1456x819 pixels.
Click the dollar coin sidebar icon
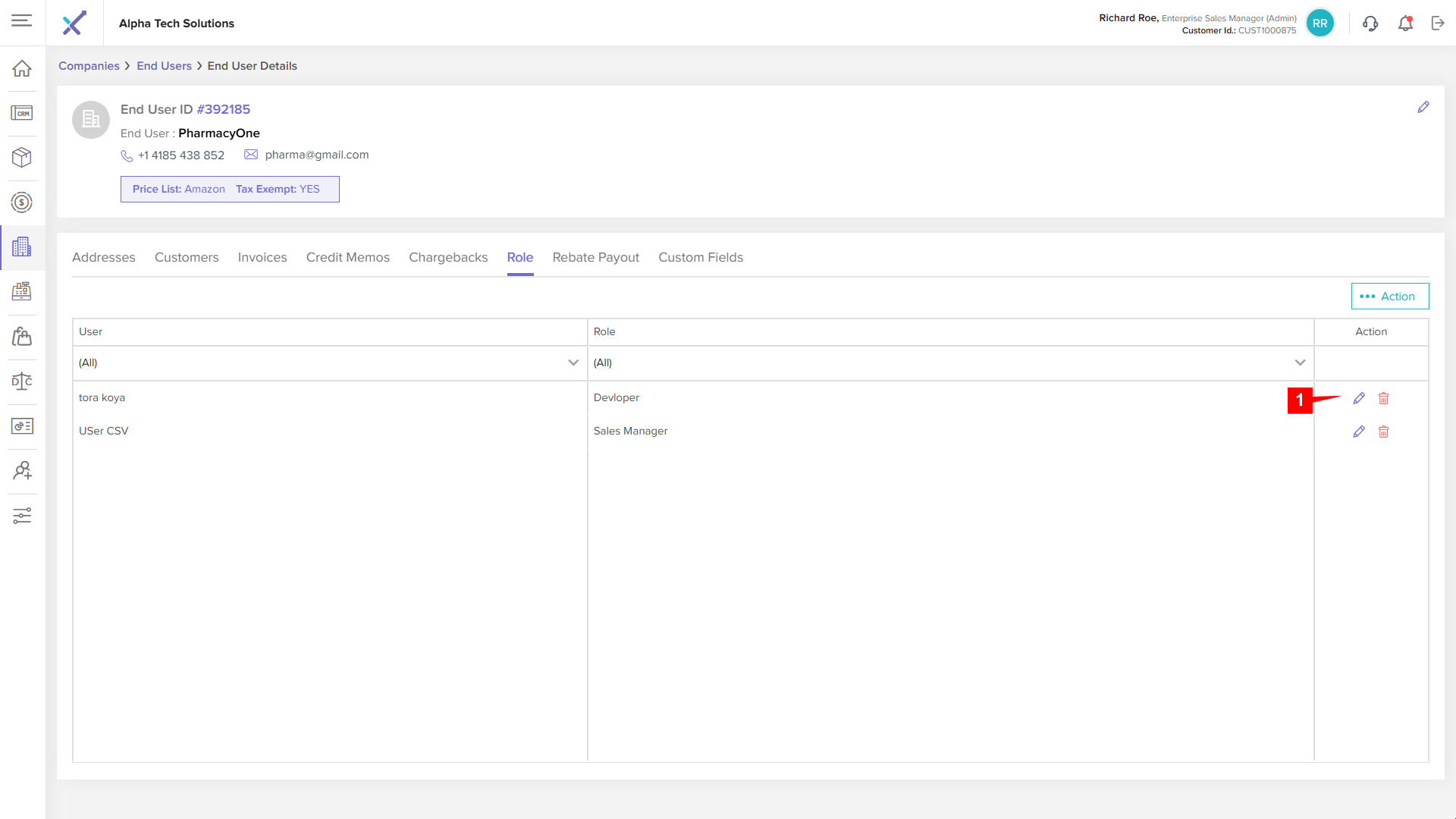[22, 202]
